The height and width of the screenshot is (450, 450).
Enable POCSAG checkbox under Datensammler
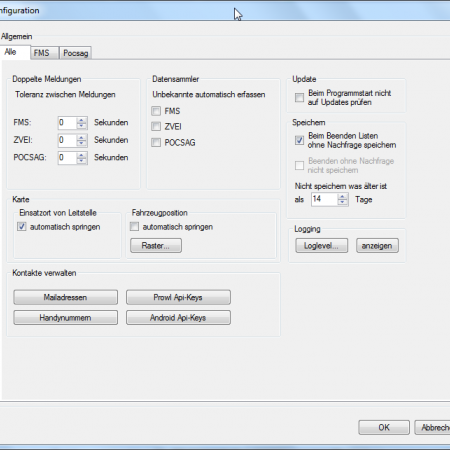point(156,142)
